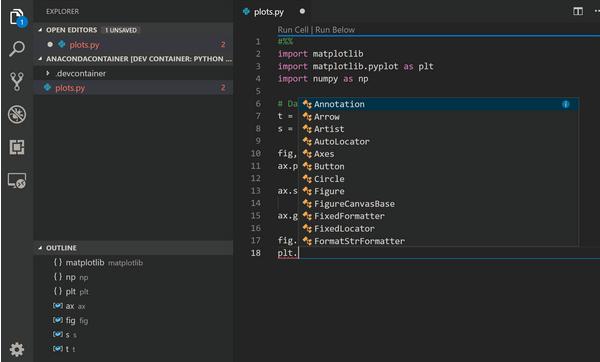Click line 2 'import matplotlib' code
This screenshot has width=600, height=362.
tap(320, 54)
